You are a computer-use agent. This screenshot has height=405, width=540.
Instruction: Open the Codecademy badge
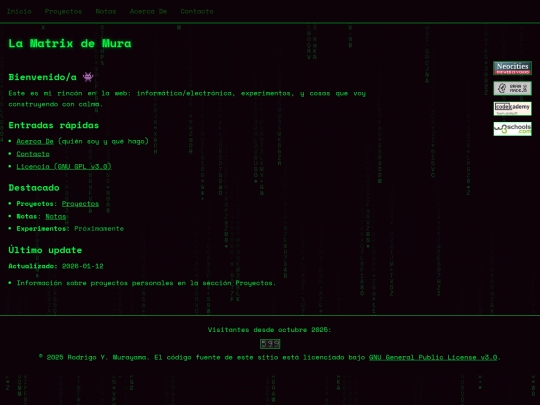512,108
